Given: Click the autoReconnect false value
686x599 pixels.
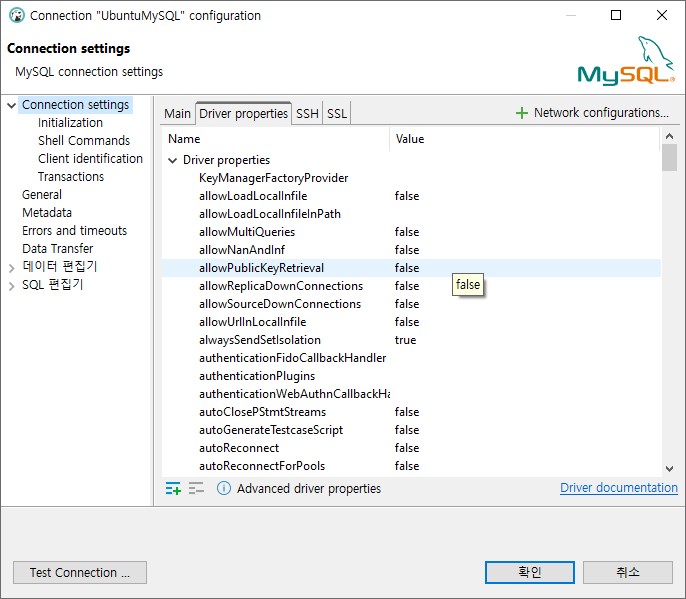Looking at the screenshot, I should 407,448.
